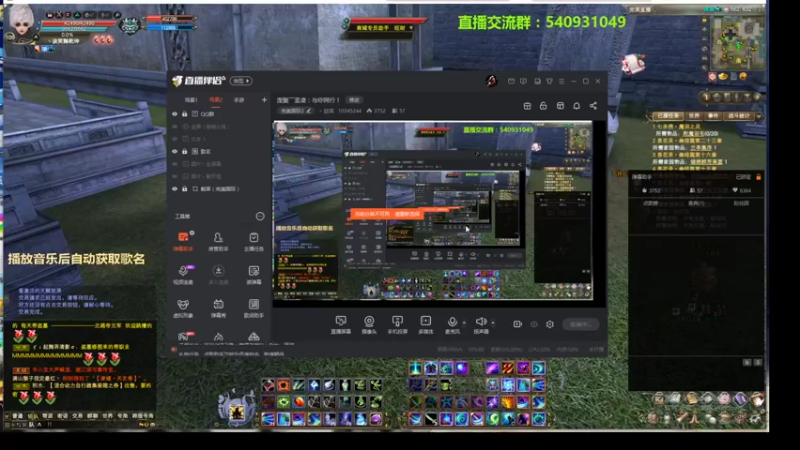Add a screen capture source from bottom toolbar
This screenshot has width=800, height=450.
coord(341,324)
